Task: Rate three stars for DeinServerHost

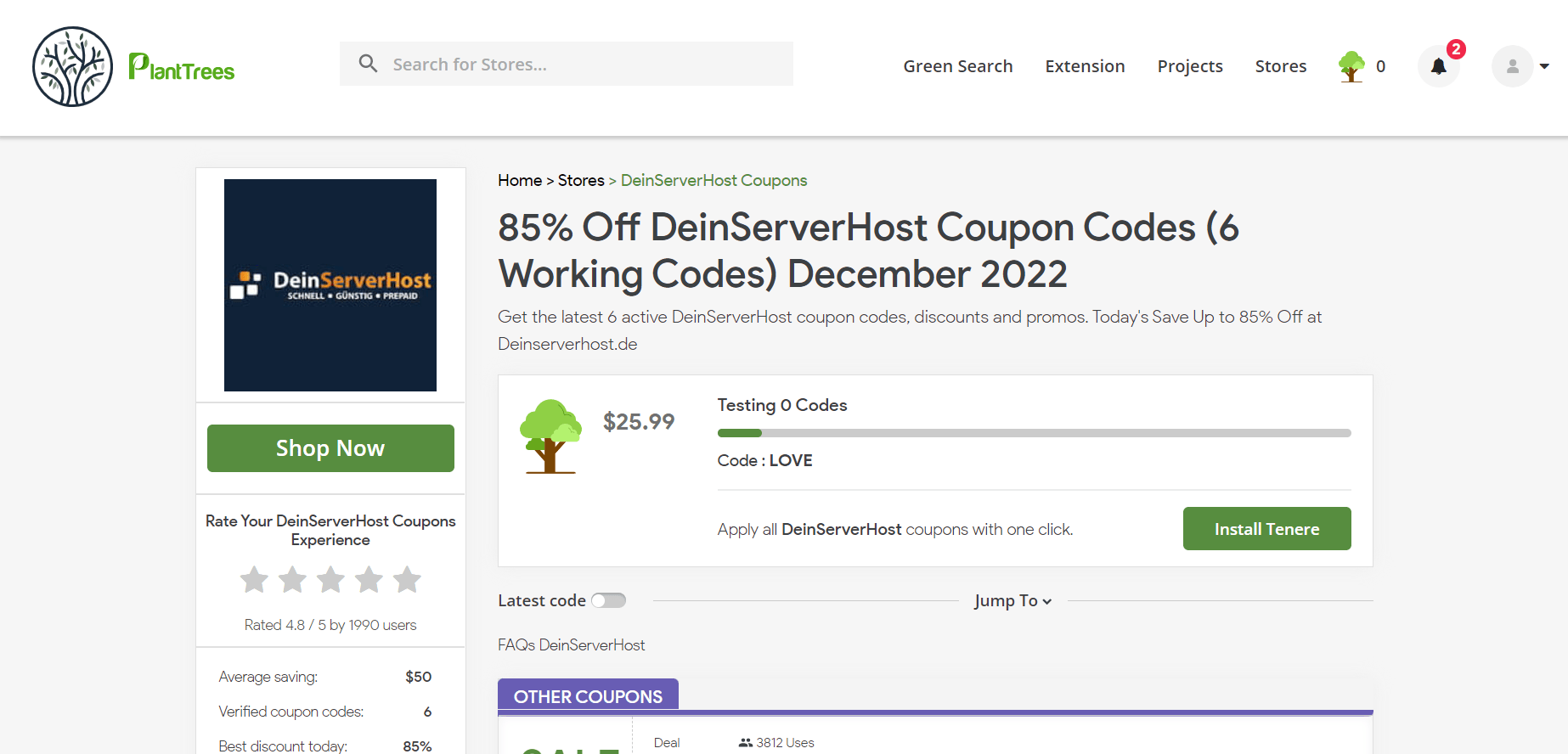Action: pyautogui.click(x=330, y=580)
